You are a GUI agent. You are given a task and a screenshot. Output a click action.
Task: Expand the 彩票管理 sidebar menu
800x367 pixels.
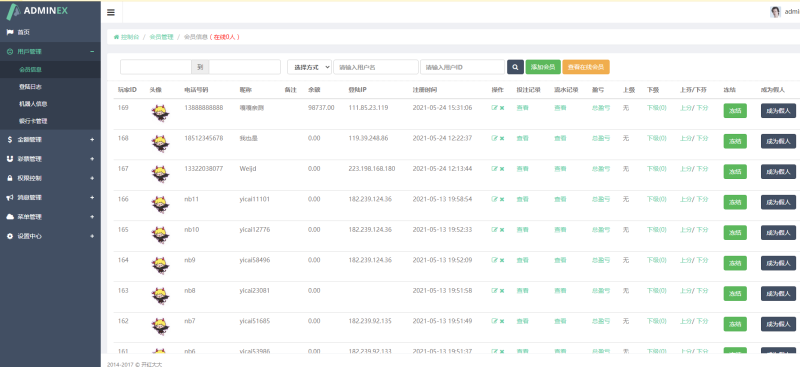(50, 159)
